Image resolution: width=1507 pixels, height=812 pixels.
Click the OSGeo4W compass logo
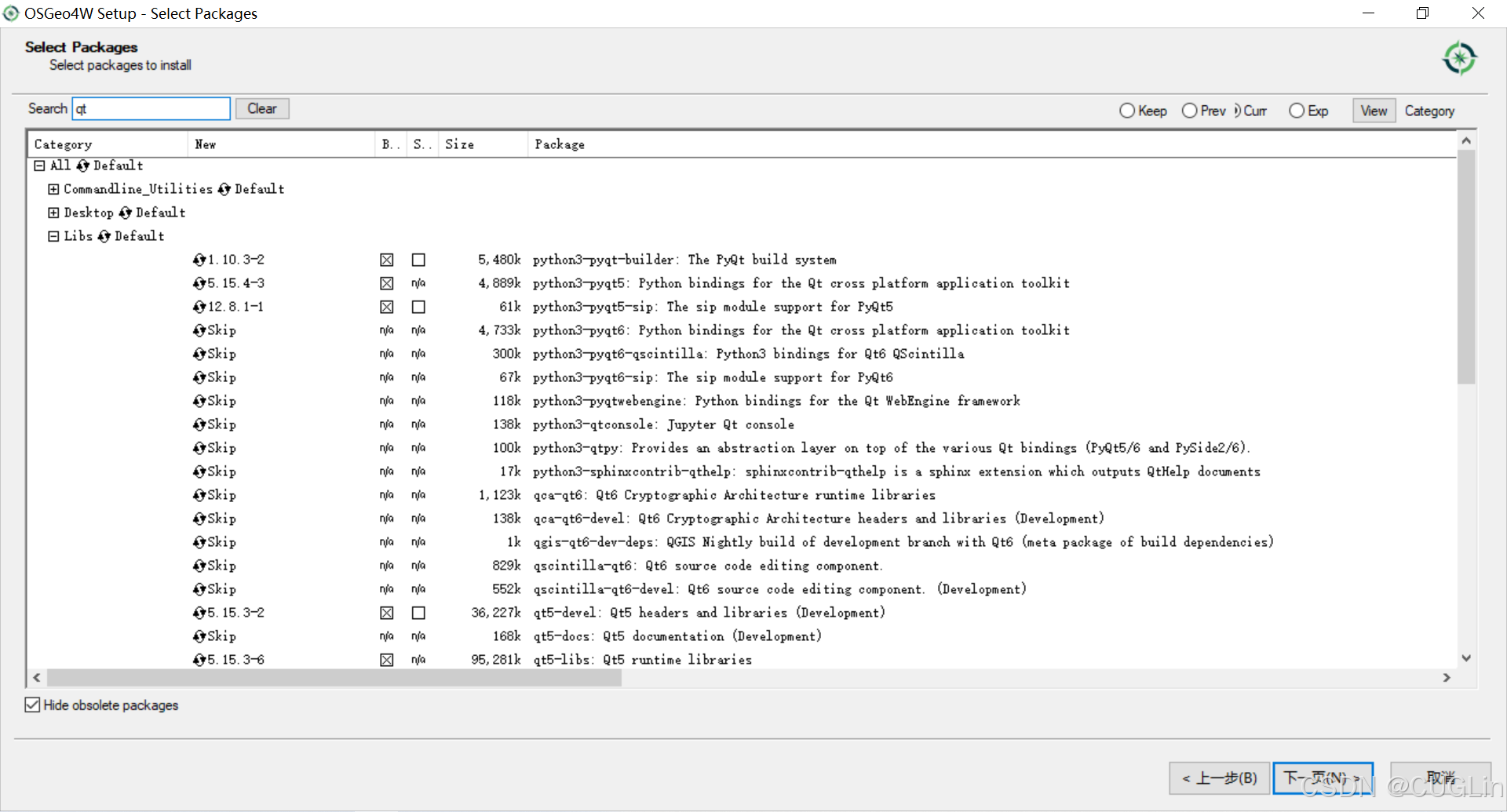tap(1459, 58)
